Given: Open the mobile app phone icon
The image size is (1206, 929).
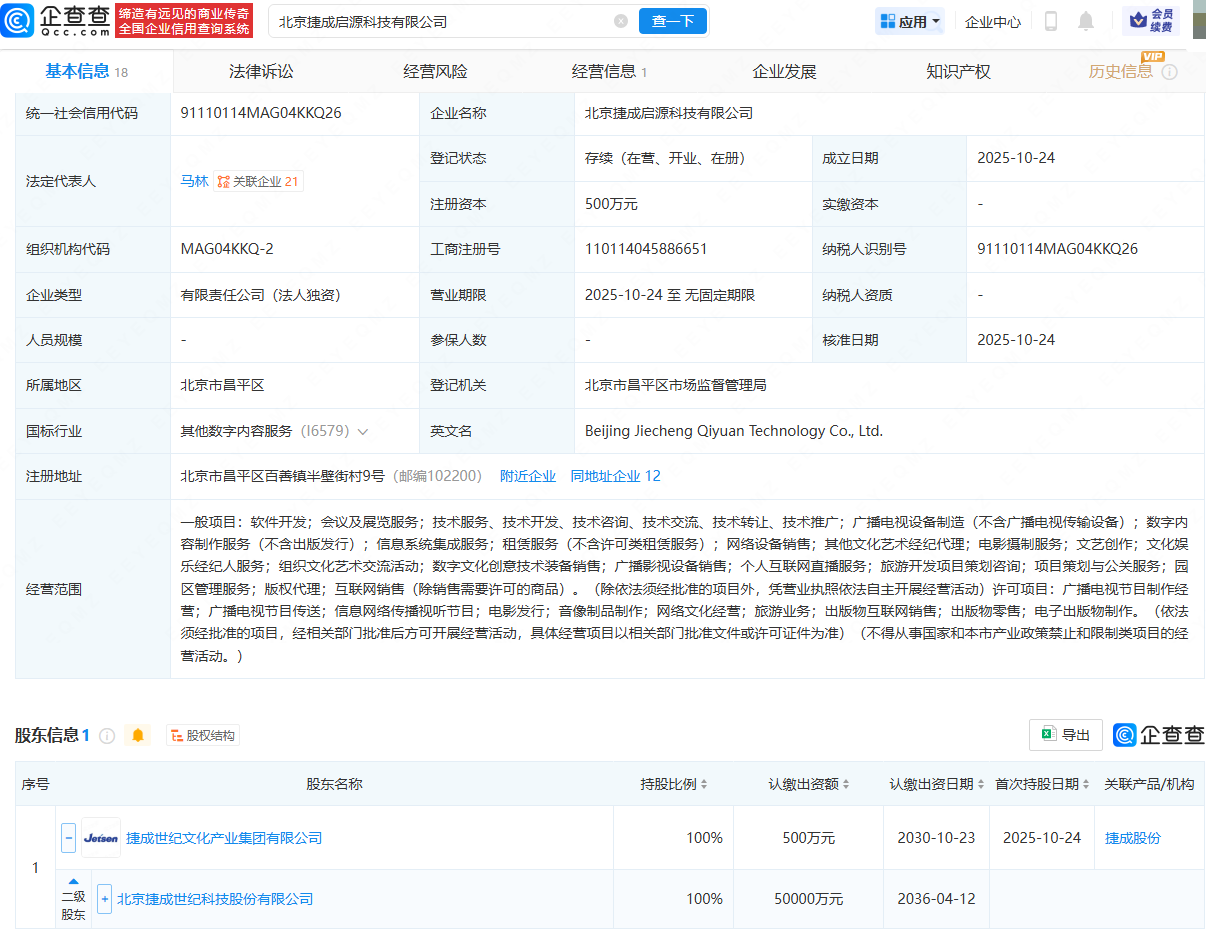Looking at the screenshot, I should 1051,21.
